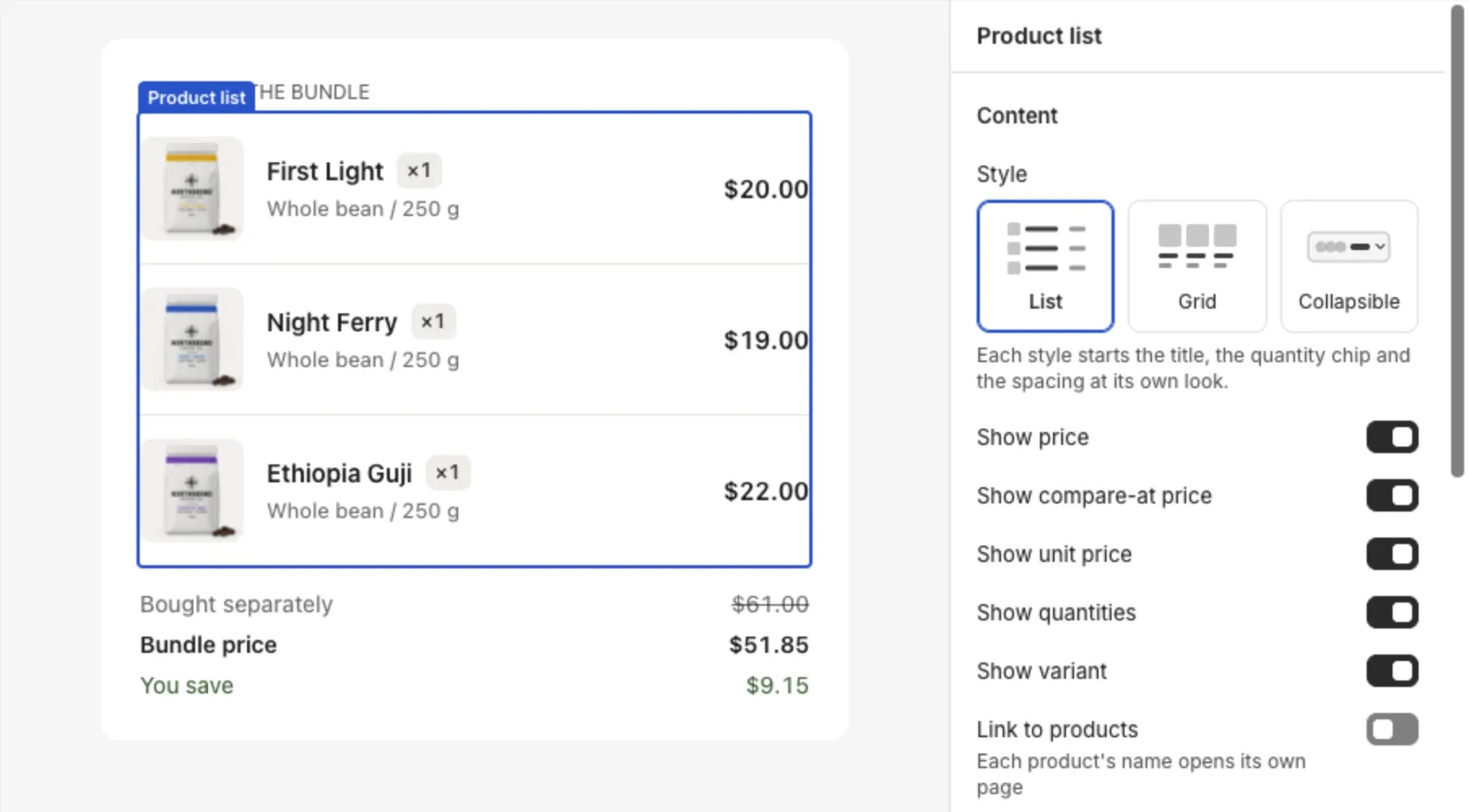Click the ×1 chip beside First Light
The height and width of the screenshot is (812, 1469).
[419, 171]
